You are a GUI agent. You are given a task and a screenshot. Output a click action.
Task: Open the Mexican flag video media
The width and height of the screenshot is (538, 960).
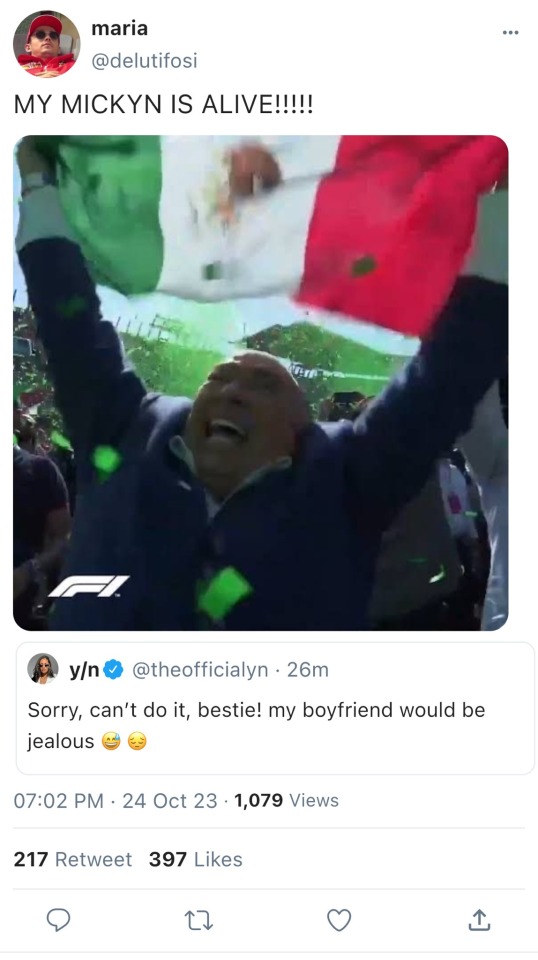(261, 383)
